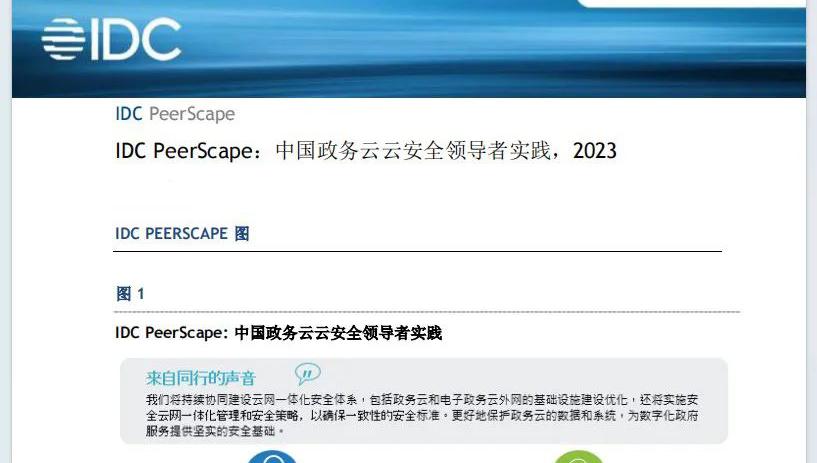Click the 图 1 figure label
Screen dimensions: 817x463
click(130, 294)
